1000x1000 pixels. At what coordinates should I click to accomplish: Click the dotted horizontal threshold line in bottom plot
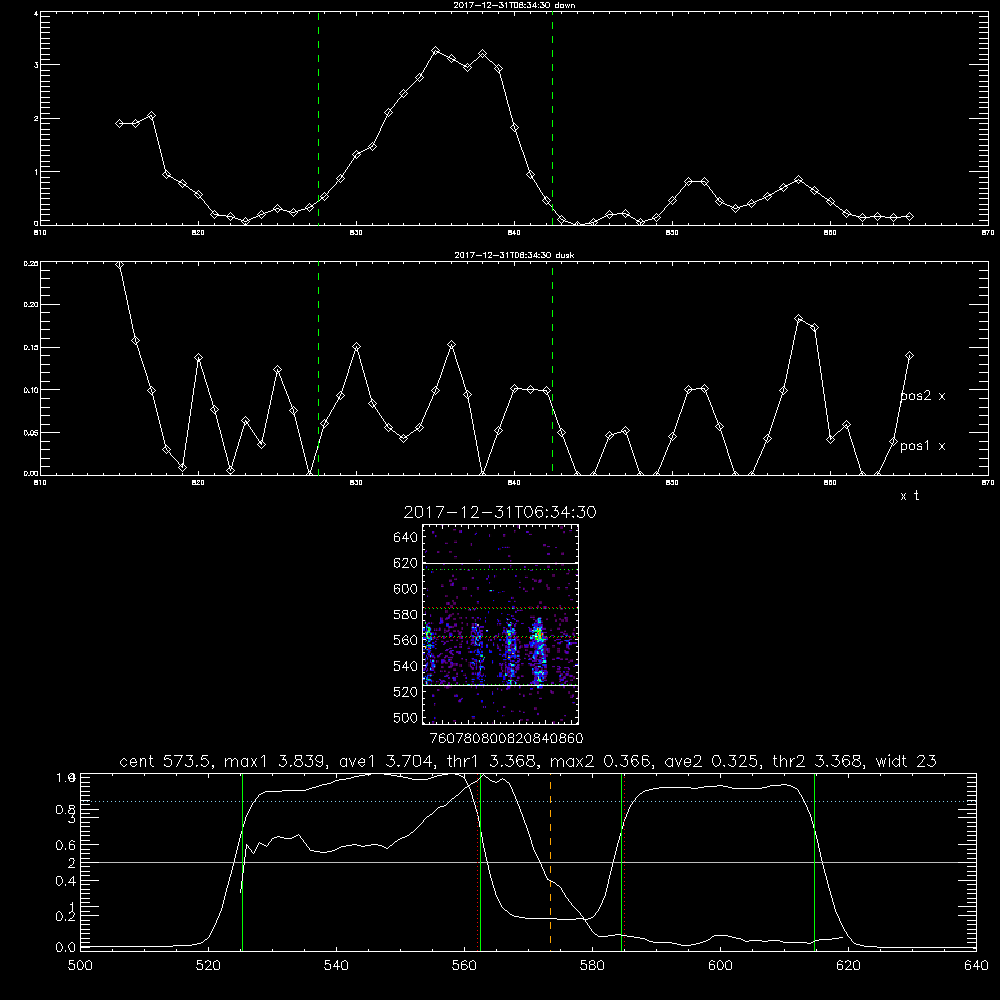(528, 802)
